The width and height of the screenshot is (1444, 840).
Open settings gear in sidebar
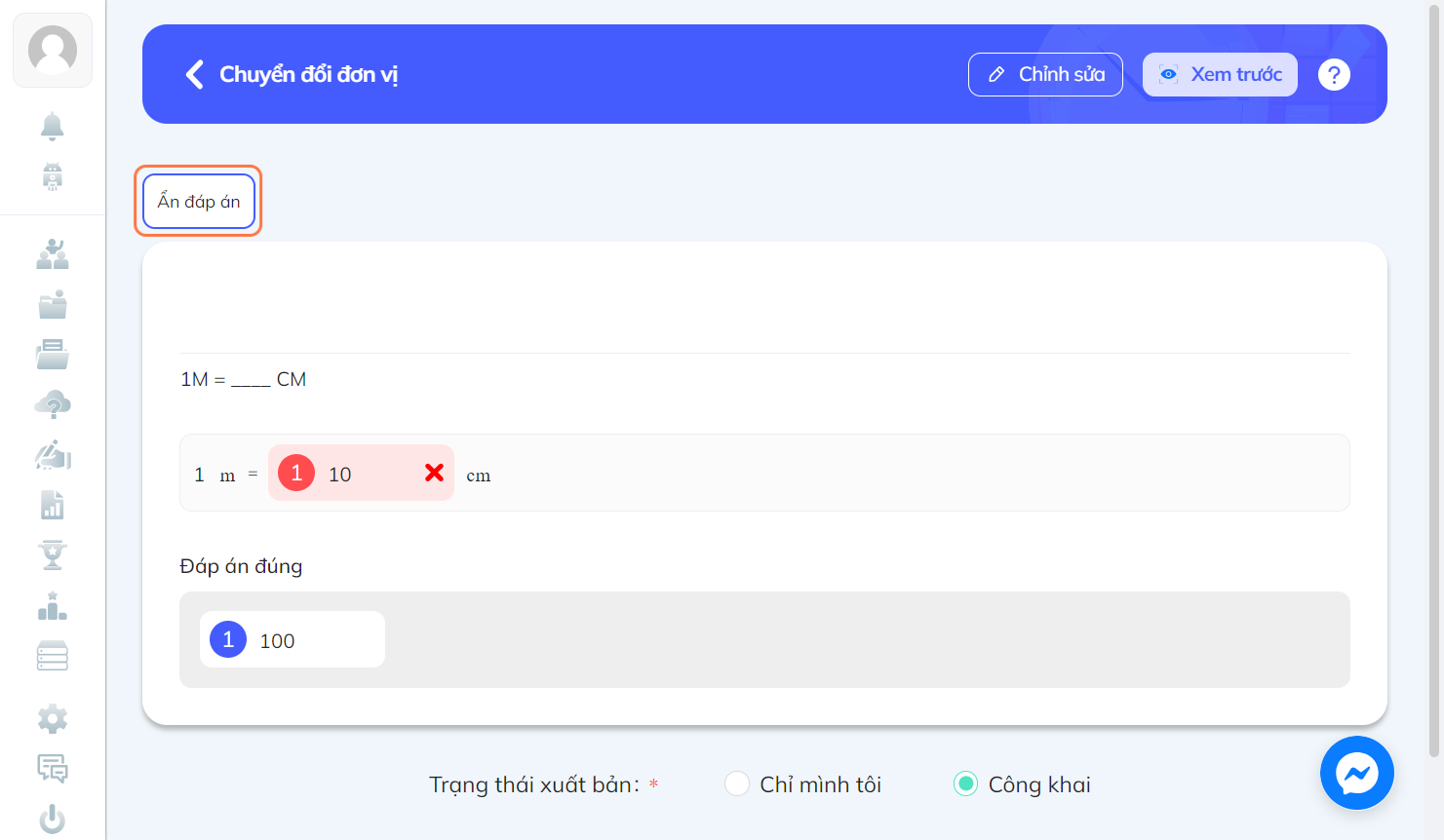point(53,719)
